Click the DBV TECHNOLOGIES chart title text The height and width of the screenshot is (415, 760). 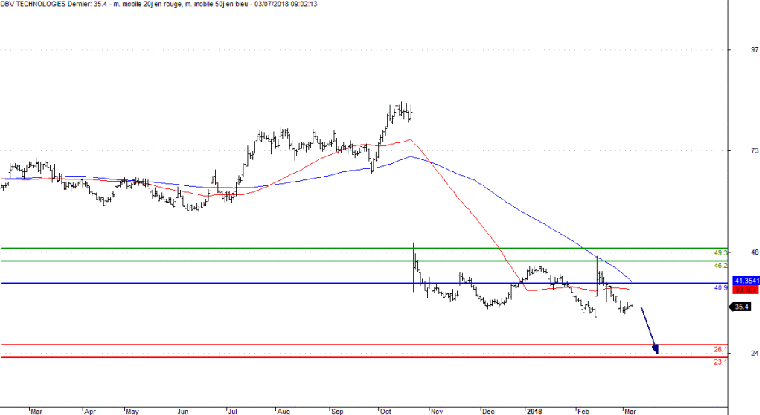coord(158,4)
